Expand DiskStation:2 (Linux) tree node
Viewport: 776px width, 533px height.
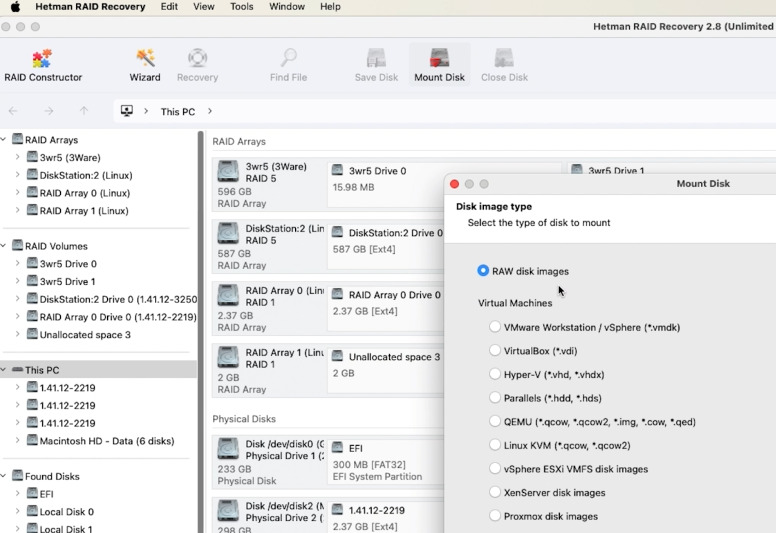click(x=17, y=175)
